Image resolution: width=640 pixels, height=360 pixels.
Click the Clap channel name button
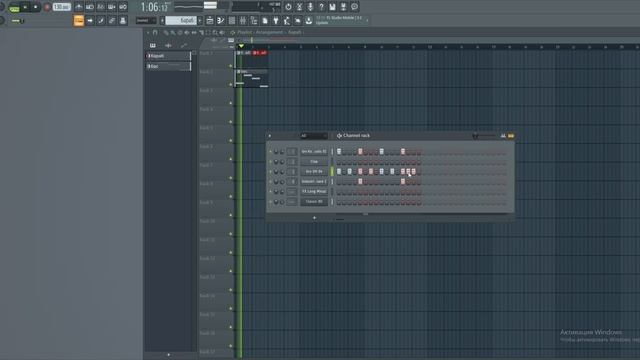click(x=314, y=162)
